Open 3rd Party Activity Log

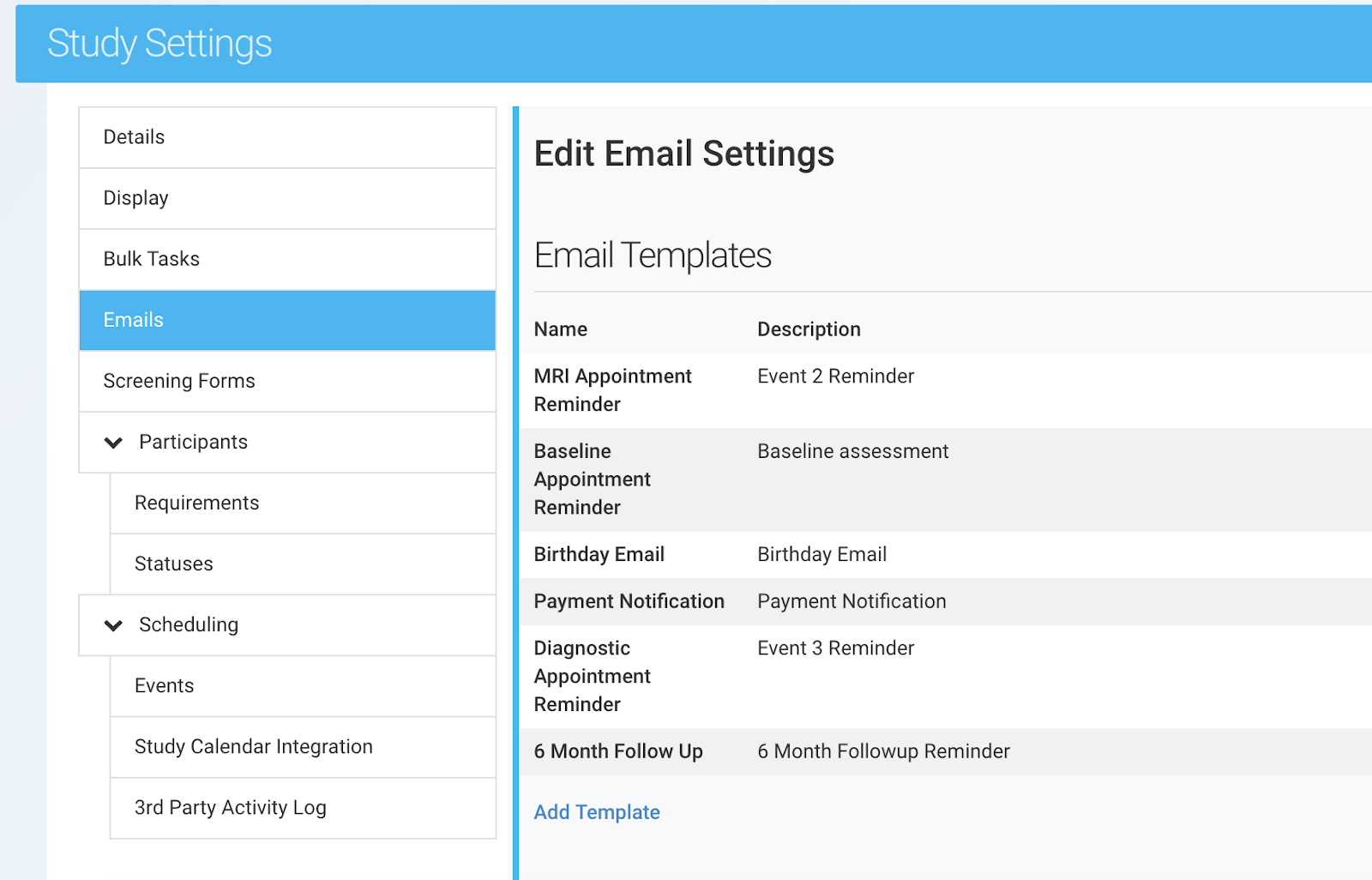click(x=230, y=807)
